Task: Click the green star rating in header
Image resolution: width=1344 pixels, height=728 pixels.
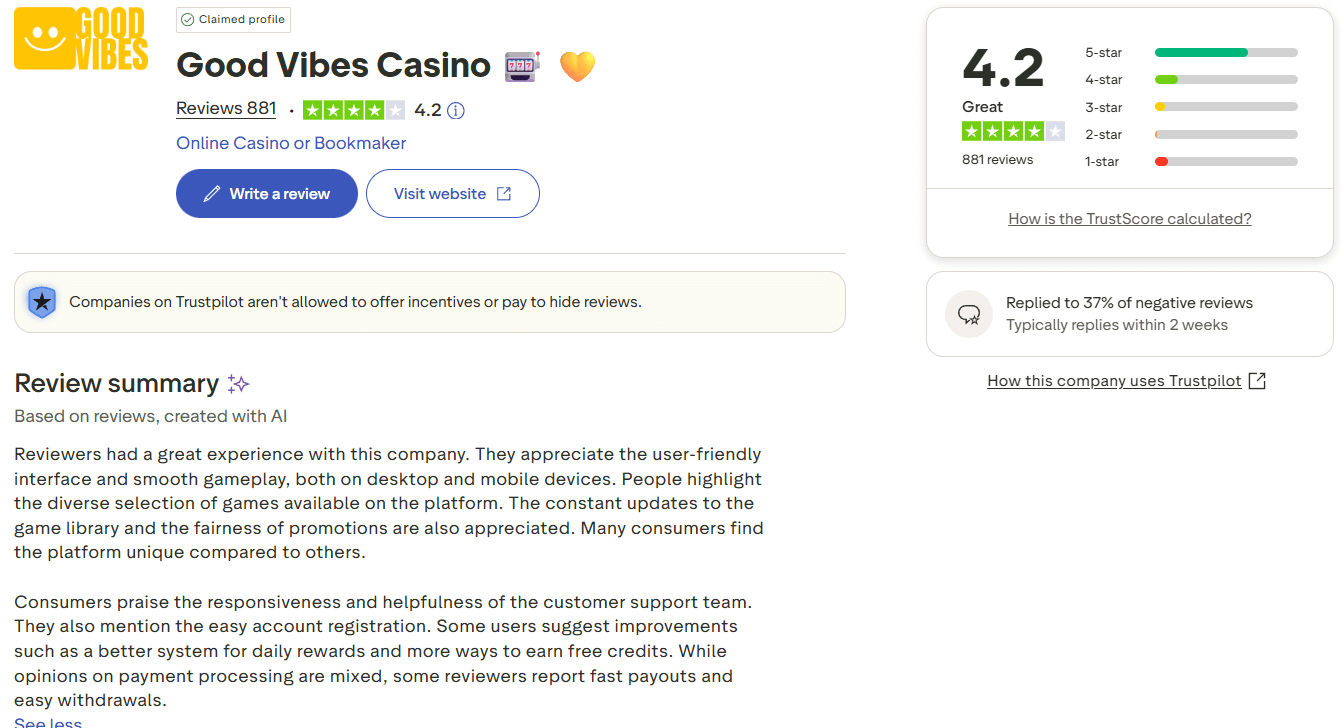Action: pyautogui.click(x=353, y=111)
